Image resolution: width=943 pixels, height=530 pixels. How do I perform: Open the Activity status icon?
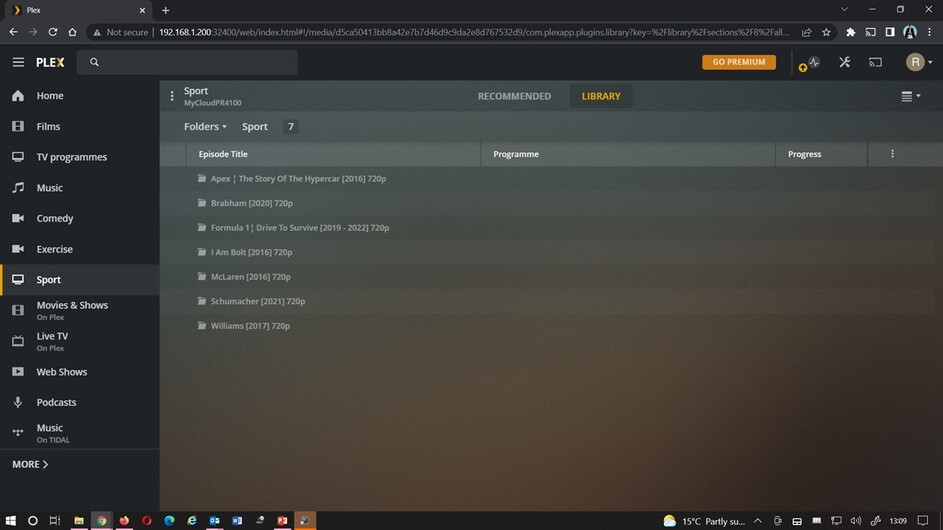click(814, 62)
